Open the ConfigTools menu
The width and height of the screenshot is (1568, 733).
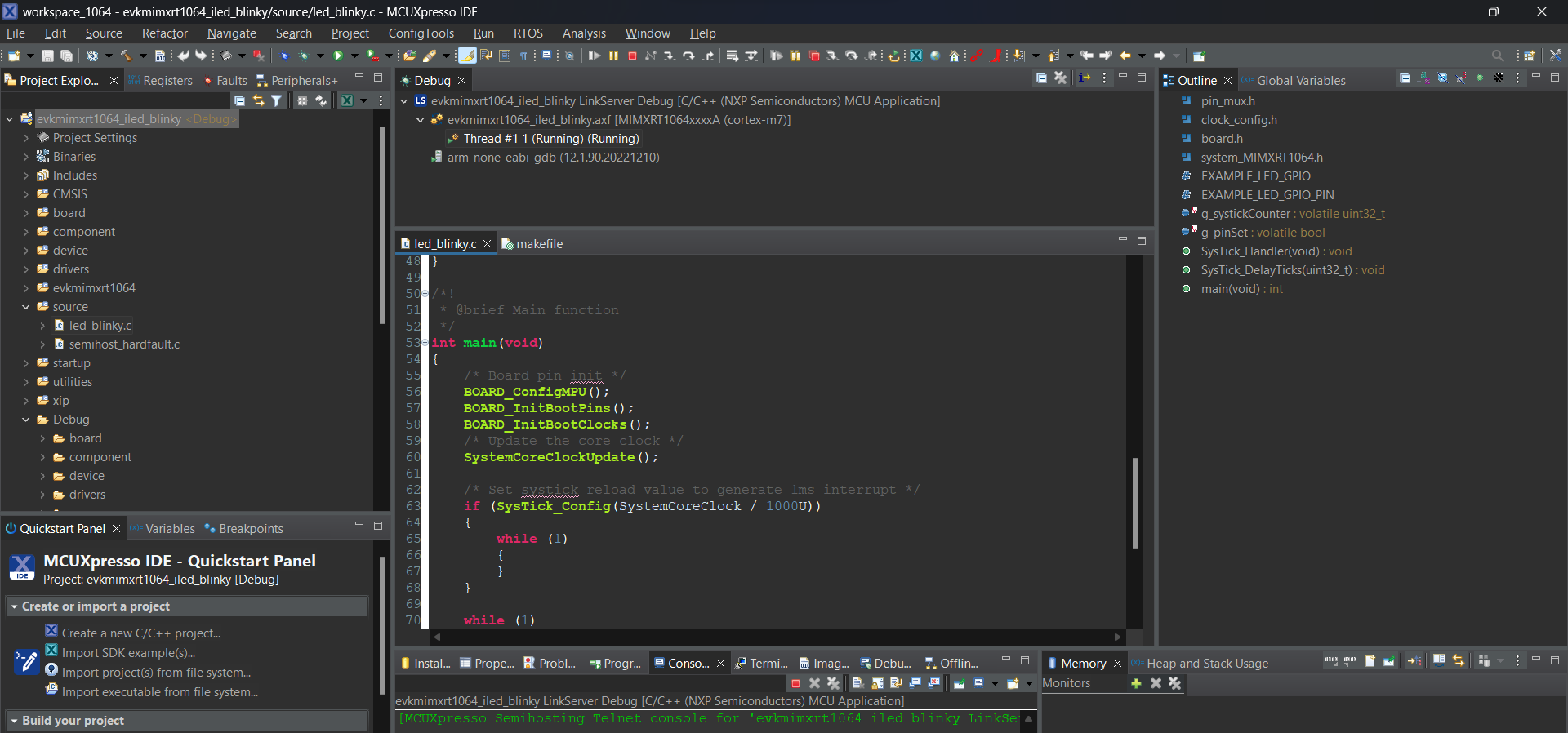(x=421, y=33)
